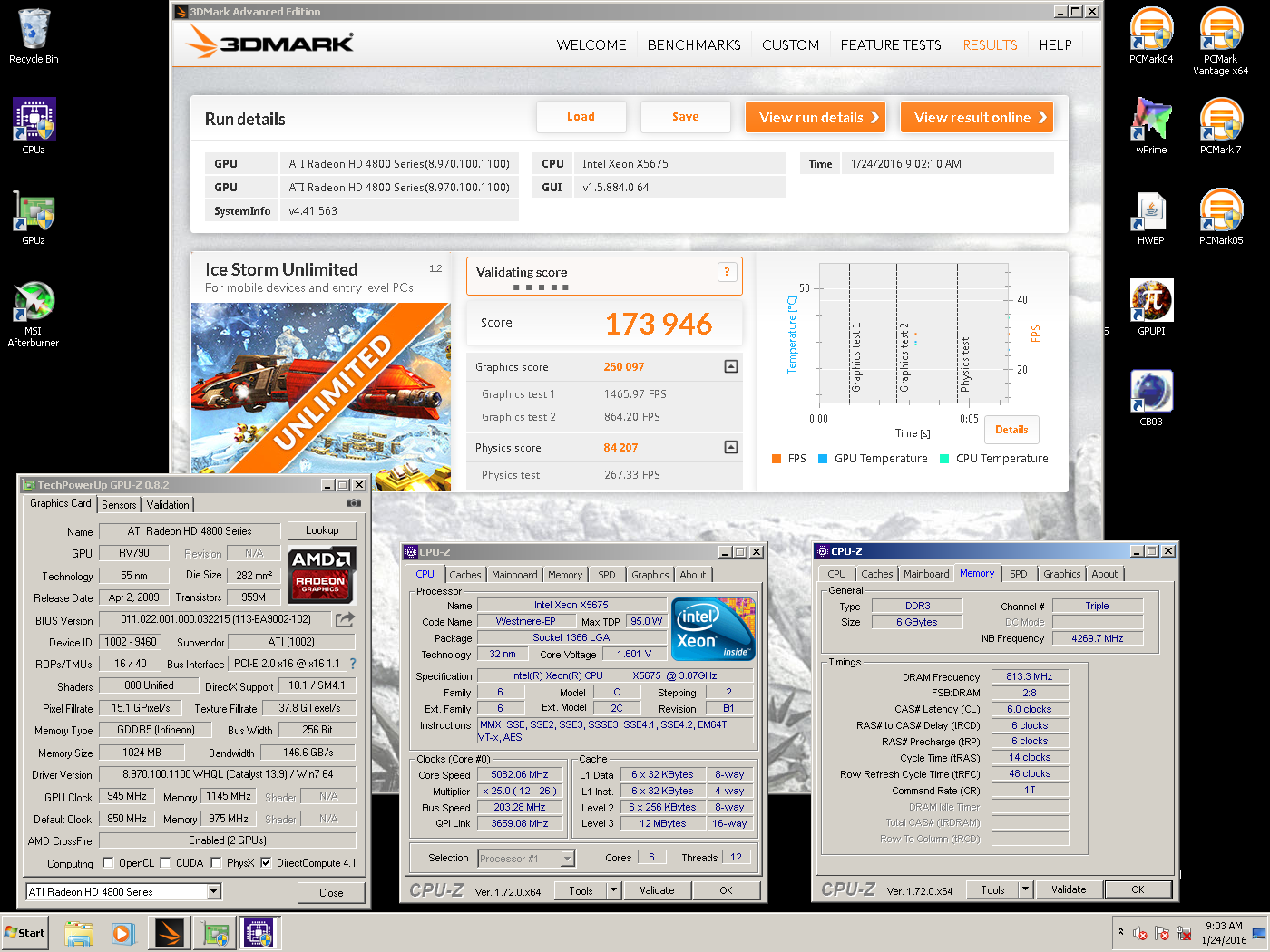Toggle the CUDA checkbox in GPU-Z
1270x952 pixels.
[166, 863]
